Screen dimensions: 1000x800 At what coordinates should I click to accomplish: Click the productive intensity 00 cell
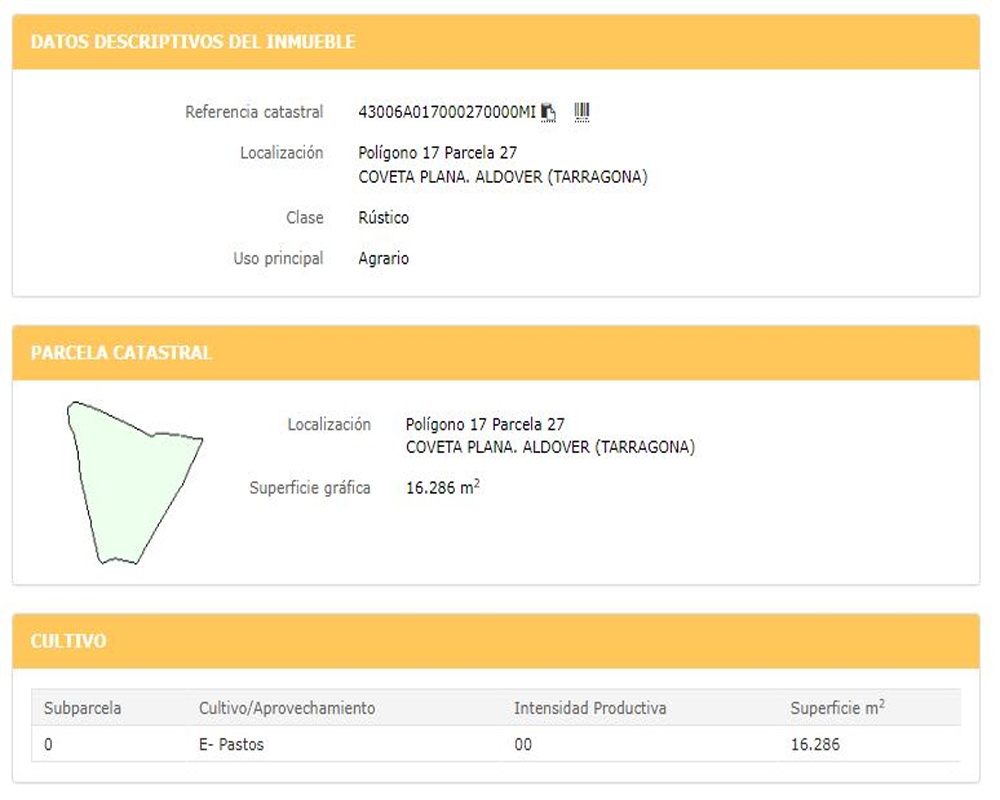(x=523, y=745)
